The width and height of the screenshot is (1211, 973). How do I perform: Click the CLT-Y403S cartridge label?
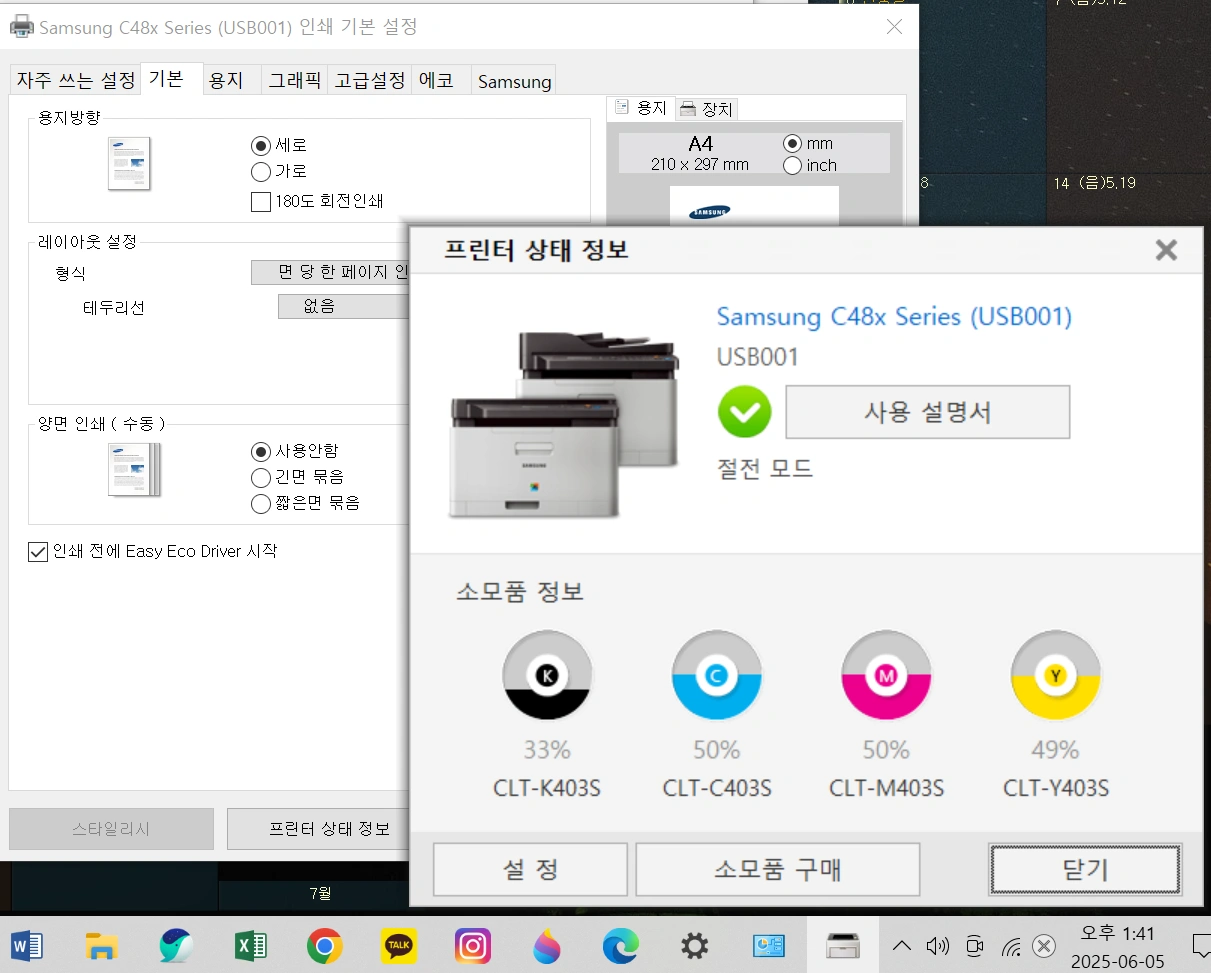coord(1056,788)
